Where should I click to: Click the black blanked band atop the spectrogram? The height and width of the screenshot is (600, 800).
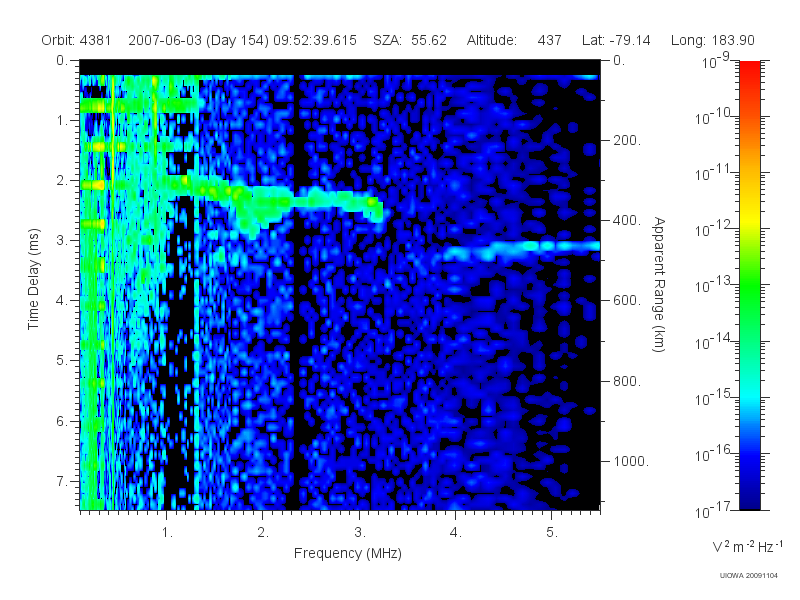click(x=340, y=68)
